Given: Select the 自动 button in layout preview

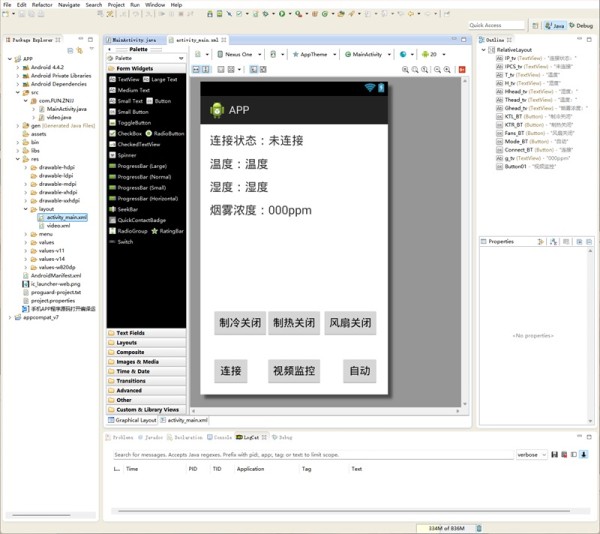Looking at the screenshot, I should click(360, 371).
